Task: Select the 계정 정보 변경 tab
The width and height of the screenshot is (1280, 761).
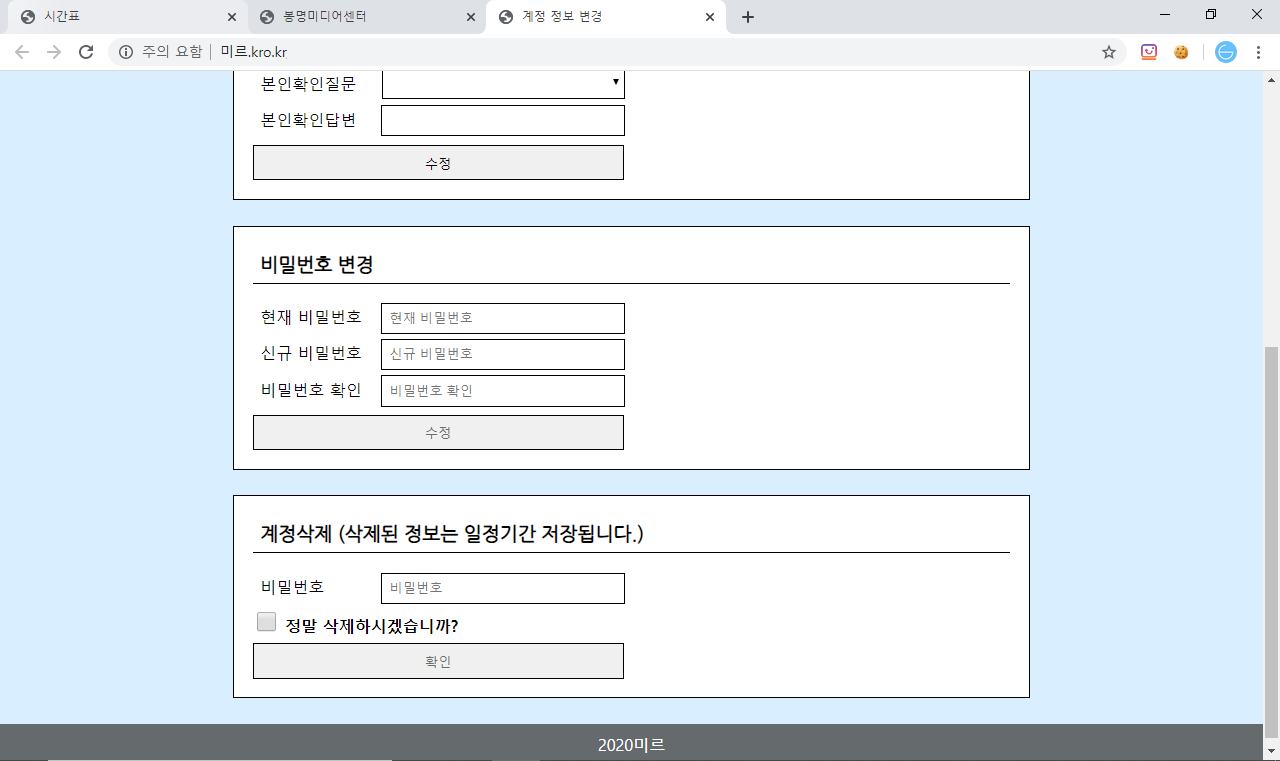Action: [x=605, y=17]
